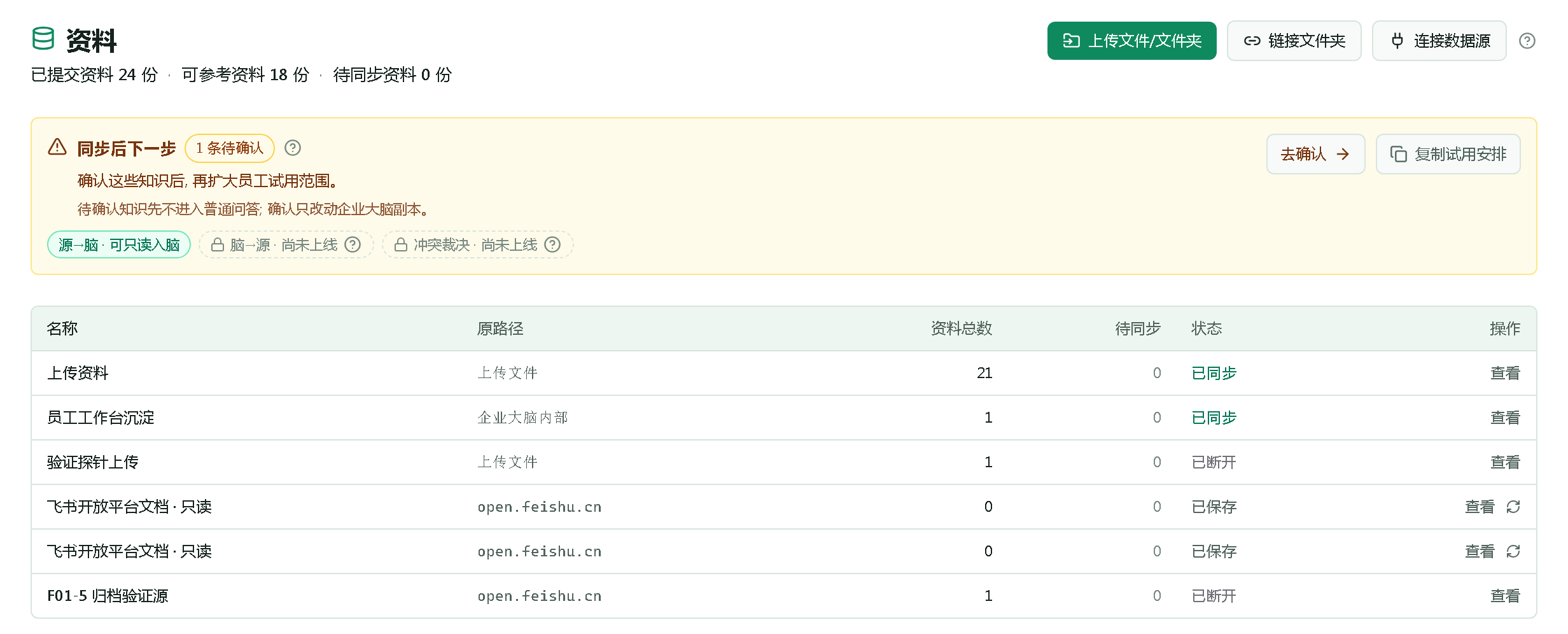Screen dimensions: 1568x634
Task: Click 已断开 status of 验证探针上传
Action: [x=1214, y=462]
